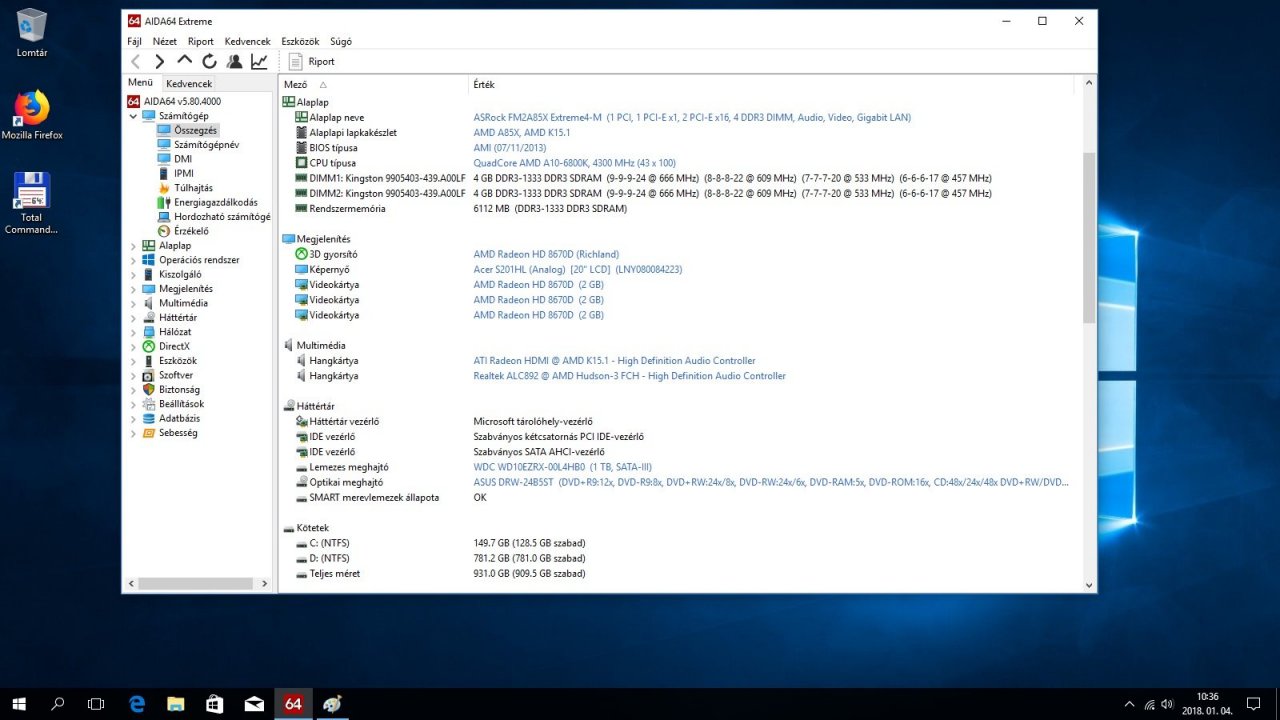Expand the Kiszolgáló tree node

[134, 274]
